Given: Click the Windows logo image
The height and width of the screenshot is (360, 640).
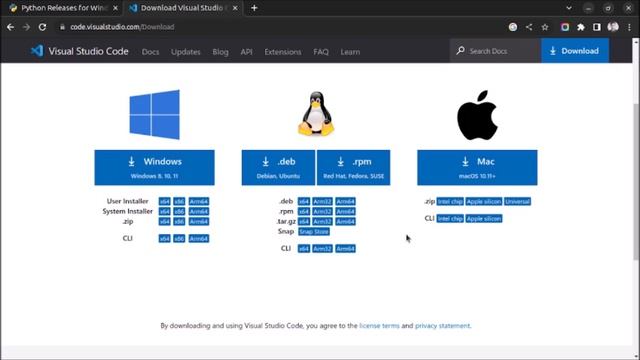Looking at the screenshot, I should 155,115.
